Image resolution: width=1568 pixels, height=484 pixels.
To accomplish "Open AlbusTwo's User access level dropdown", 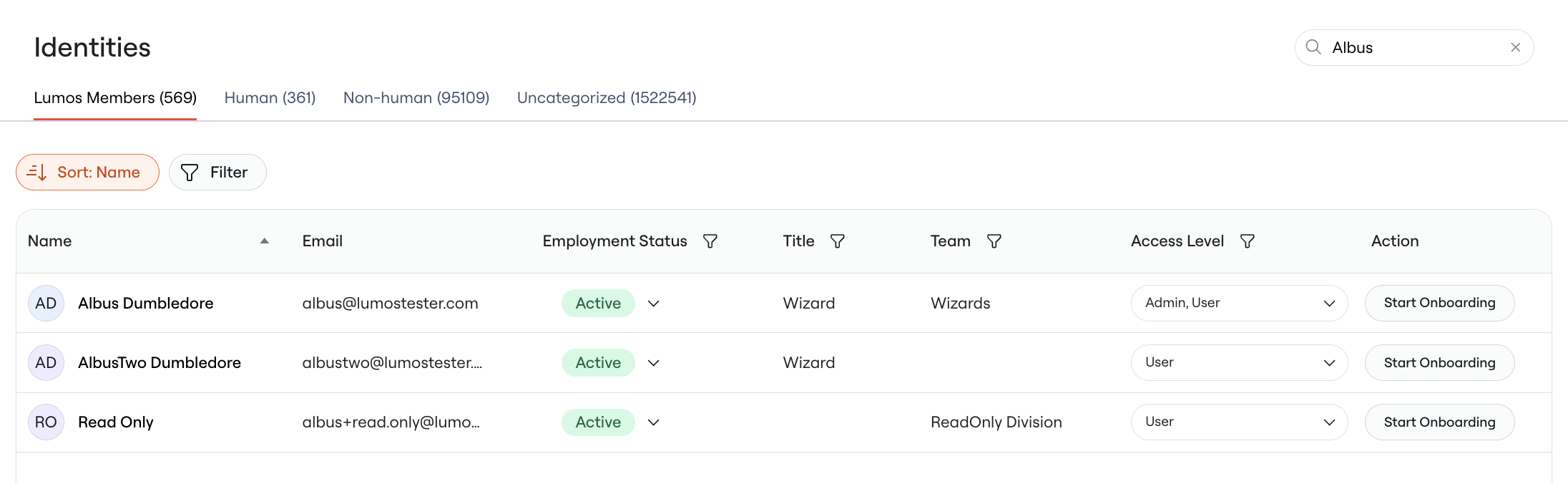I will pos(1239,363).
